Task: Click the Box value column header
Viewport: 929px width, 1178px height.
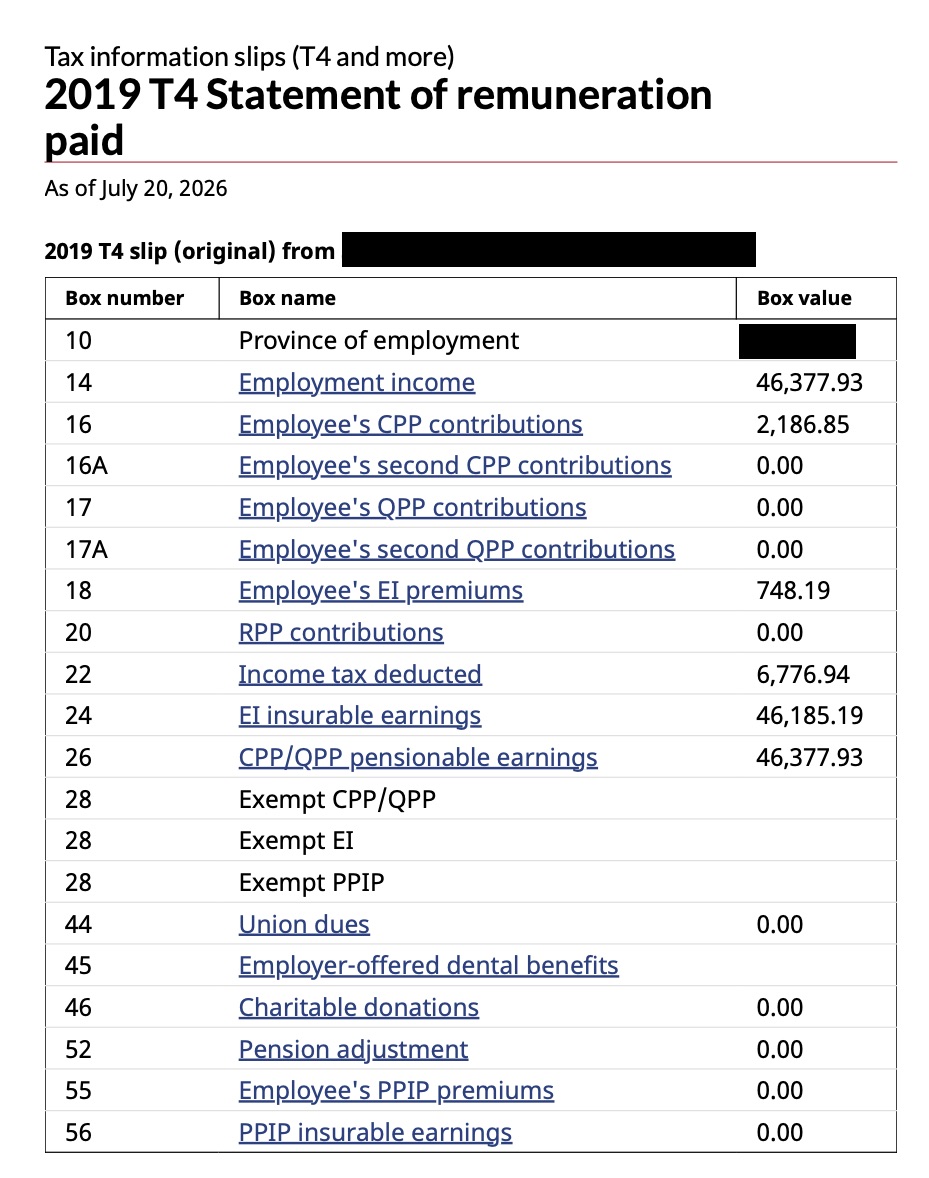Action: pyautogui.click(x=804, y=298)
